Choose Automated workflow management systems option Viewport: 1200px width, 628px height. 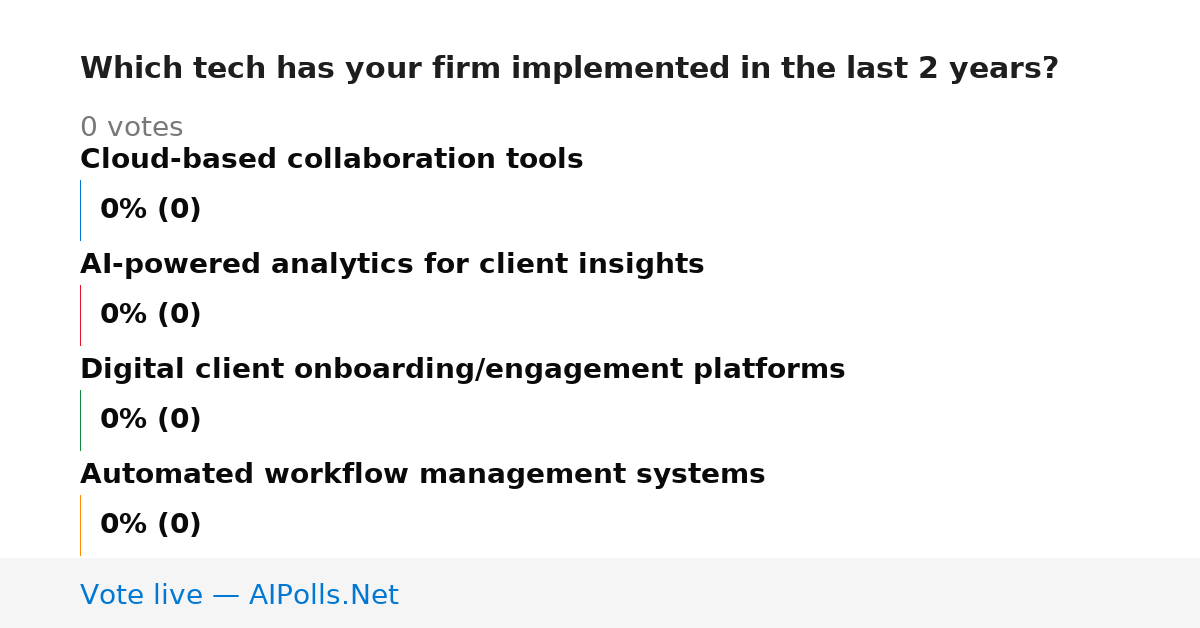[422, 475]
